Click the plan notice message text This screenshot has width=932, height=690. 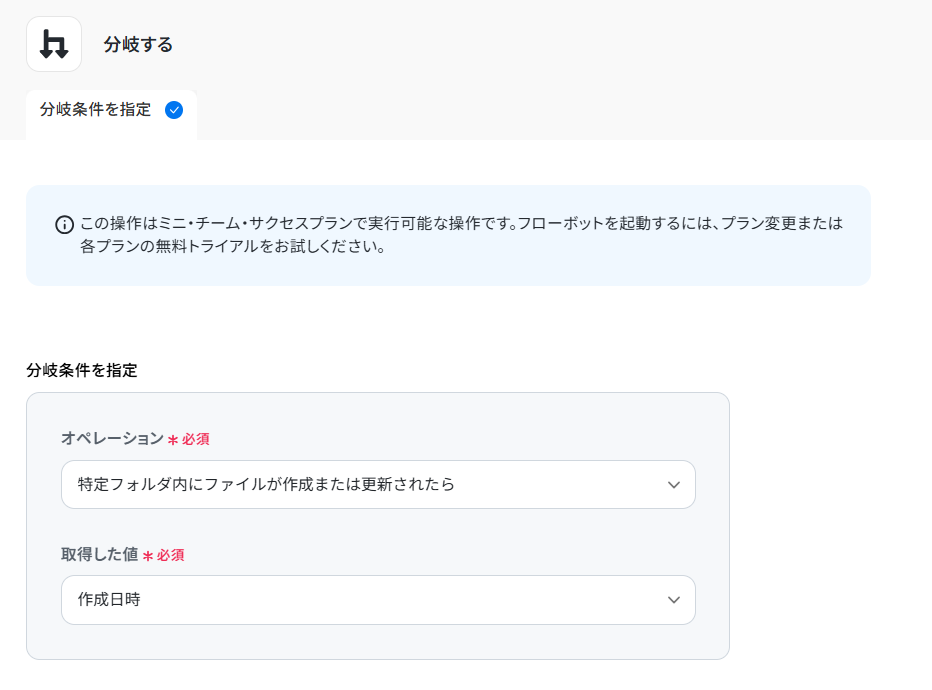pos(460,234)
